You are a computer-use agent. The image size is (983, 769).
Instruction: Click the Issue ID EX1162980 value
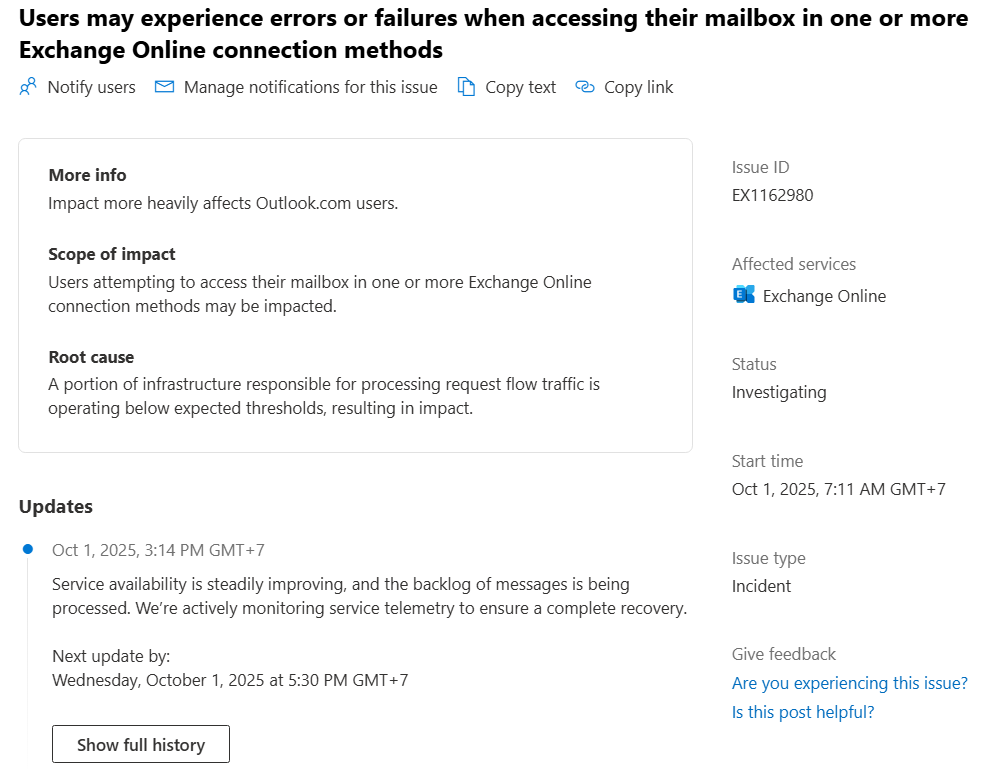pyautogui.click(x=772, y=195)
